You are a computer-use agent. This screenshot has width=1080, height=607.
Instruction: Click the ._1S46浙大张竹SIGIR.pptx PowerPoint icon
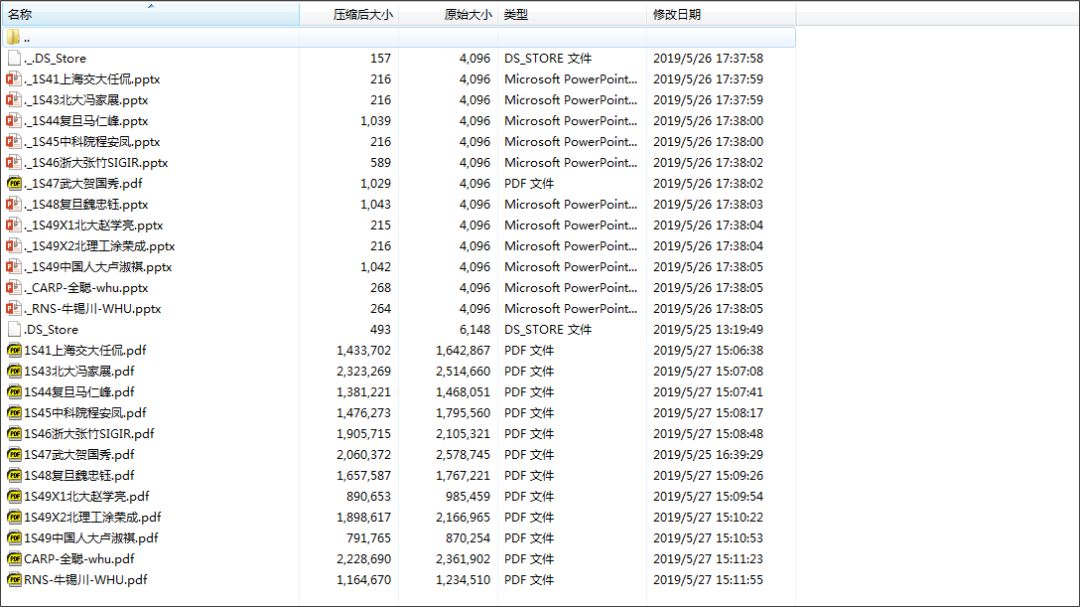point(14,163)
